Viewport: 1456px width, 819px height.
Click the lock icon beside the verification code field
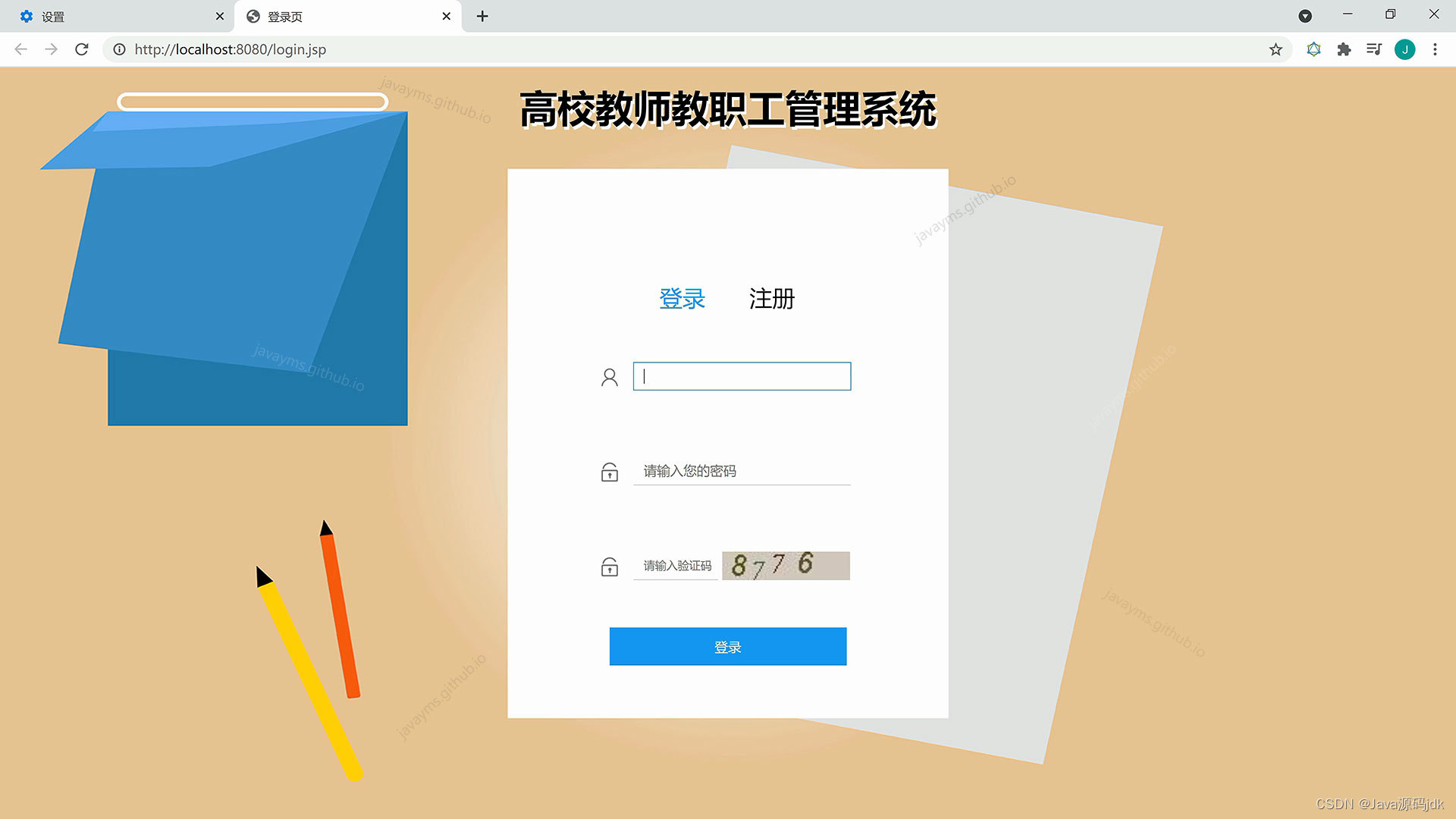pyautogui.click(x=609, y=566)
